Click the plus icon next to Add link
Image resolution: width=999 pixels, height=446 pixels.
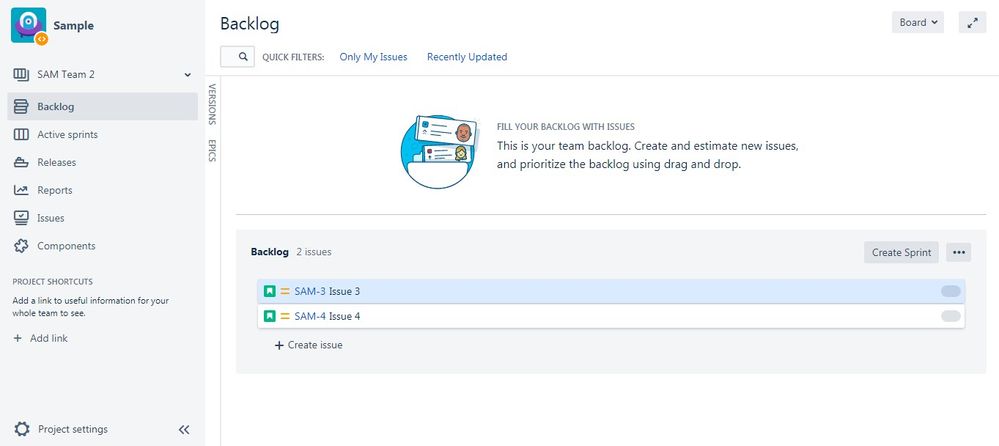(x=18, y=338)
